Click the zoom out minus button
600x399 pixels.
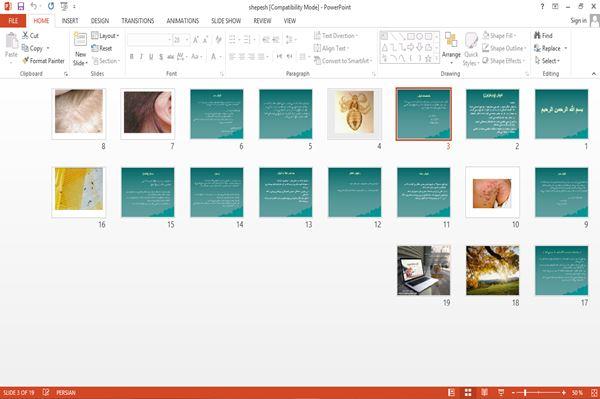click(514, 392)
